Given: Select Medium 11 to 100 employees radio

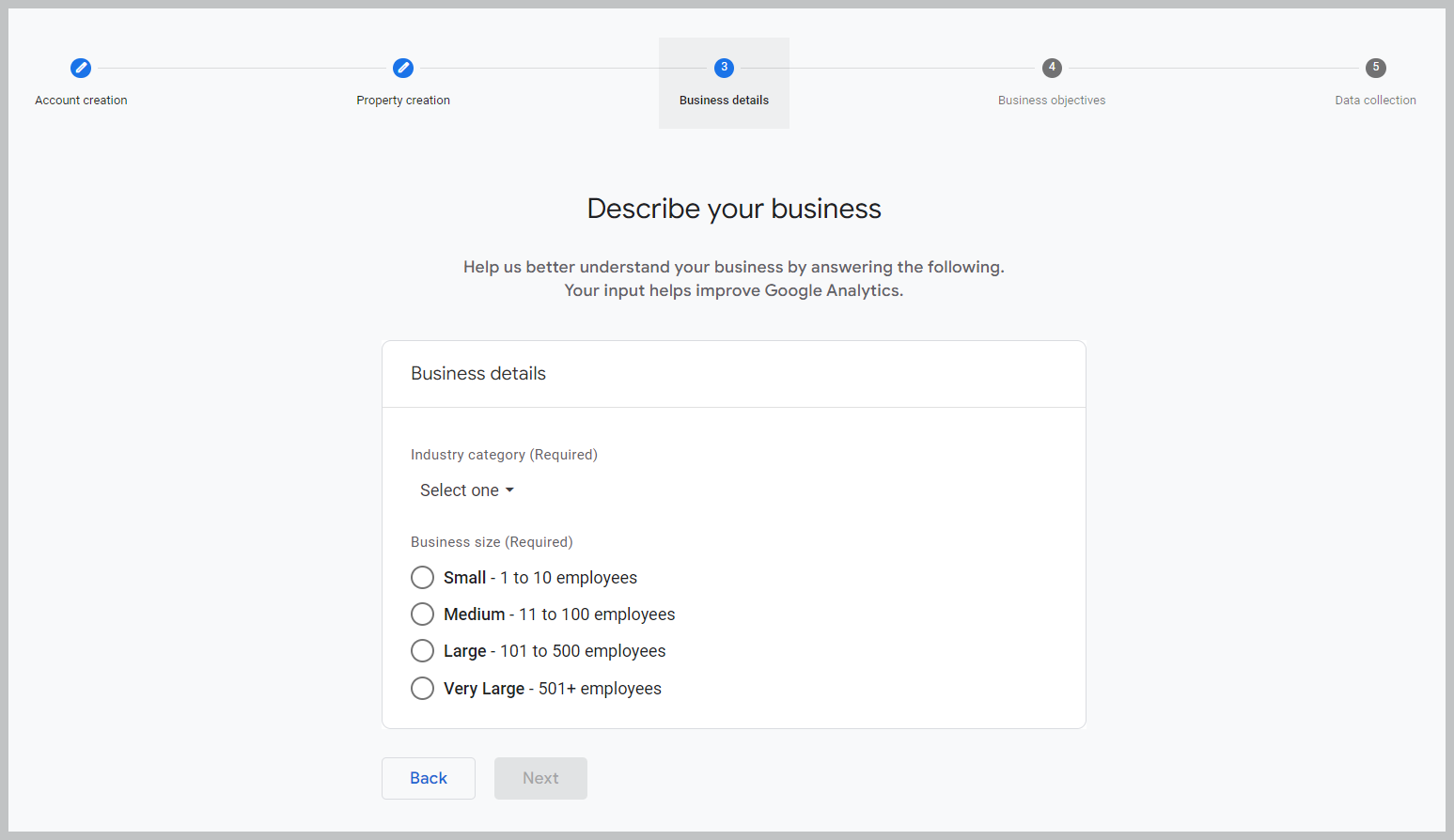Looking at the screenshot, I should [x=423, y=614].
